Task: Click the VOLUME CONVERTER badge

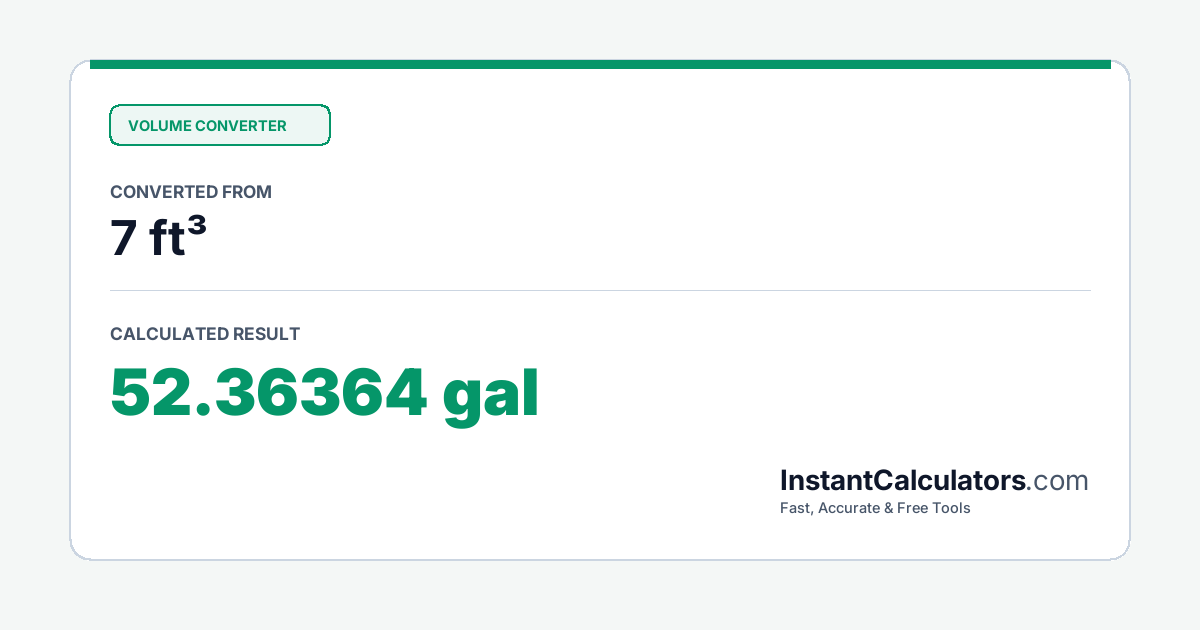Action: pos(220,125)
